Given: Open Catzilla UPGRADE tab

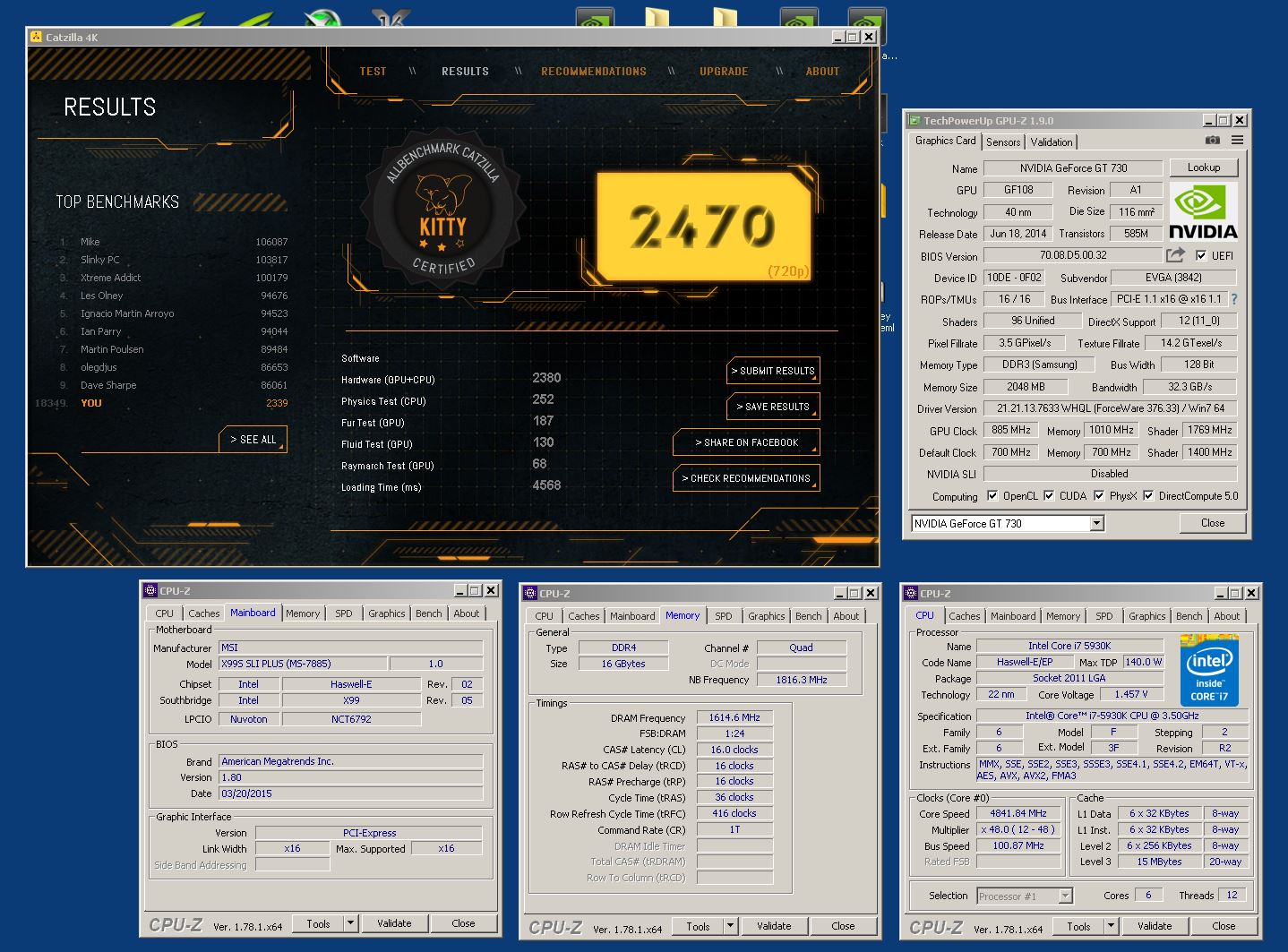Looking at the screenshot, I should [724, 72].
